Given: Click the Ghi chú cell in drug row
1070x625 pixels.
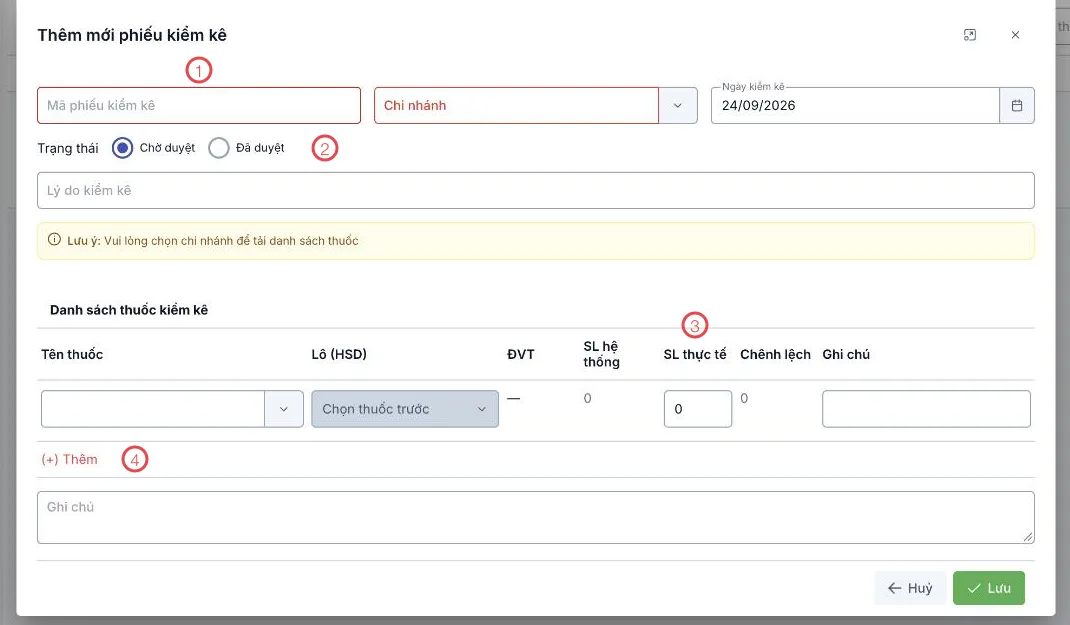Looking at the screenshot, I should tap(926, 409).
